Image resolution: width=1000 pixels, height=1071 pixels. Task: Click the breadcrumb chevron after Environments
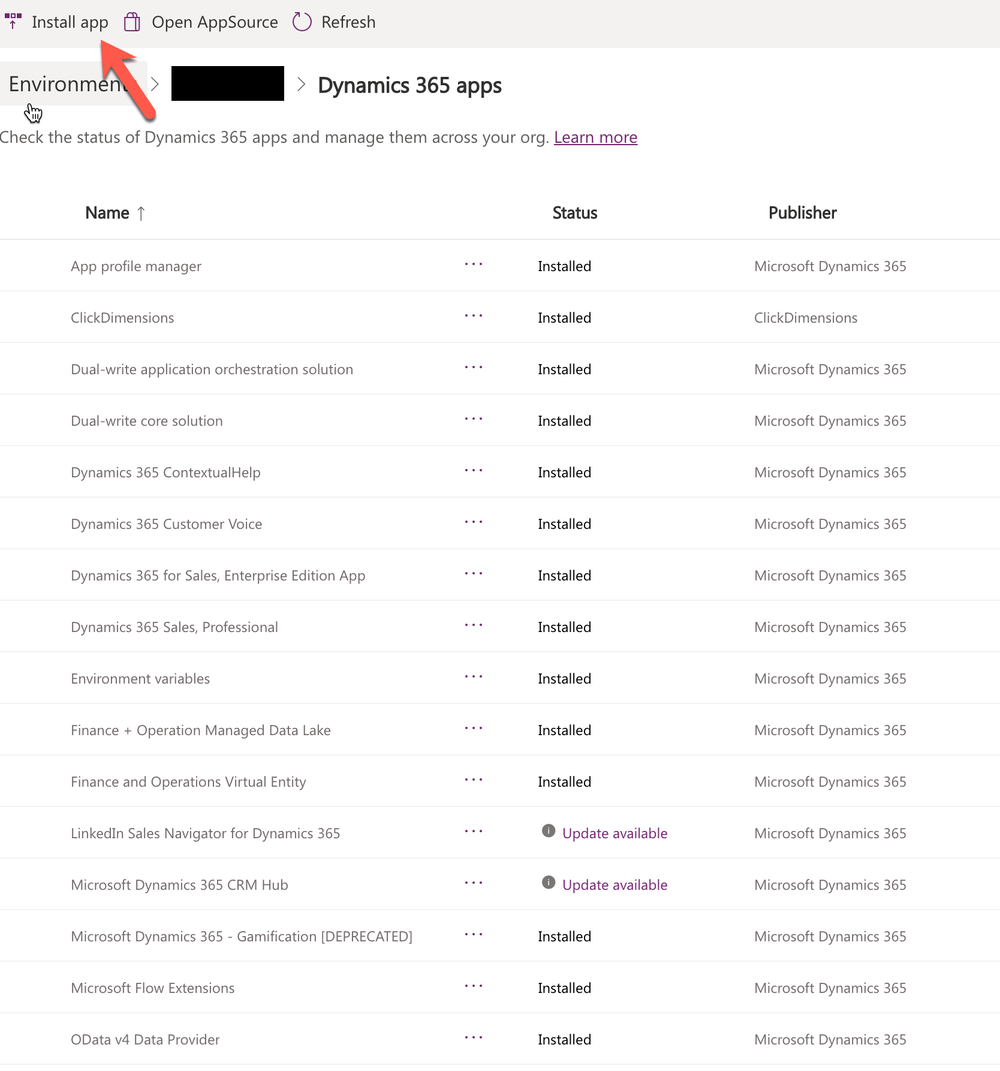(x=154, y=84)
